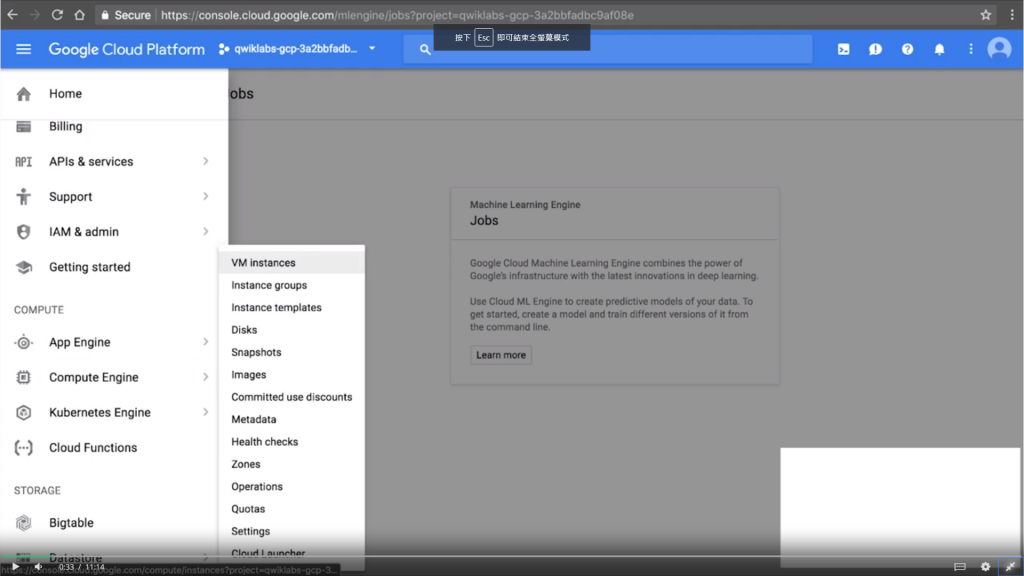This screenshot has height=576, width=1024.
Task: Click the search magnifier icon
Action: 425,49
